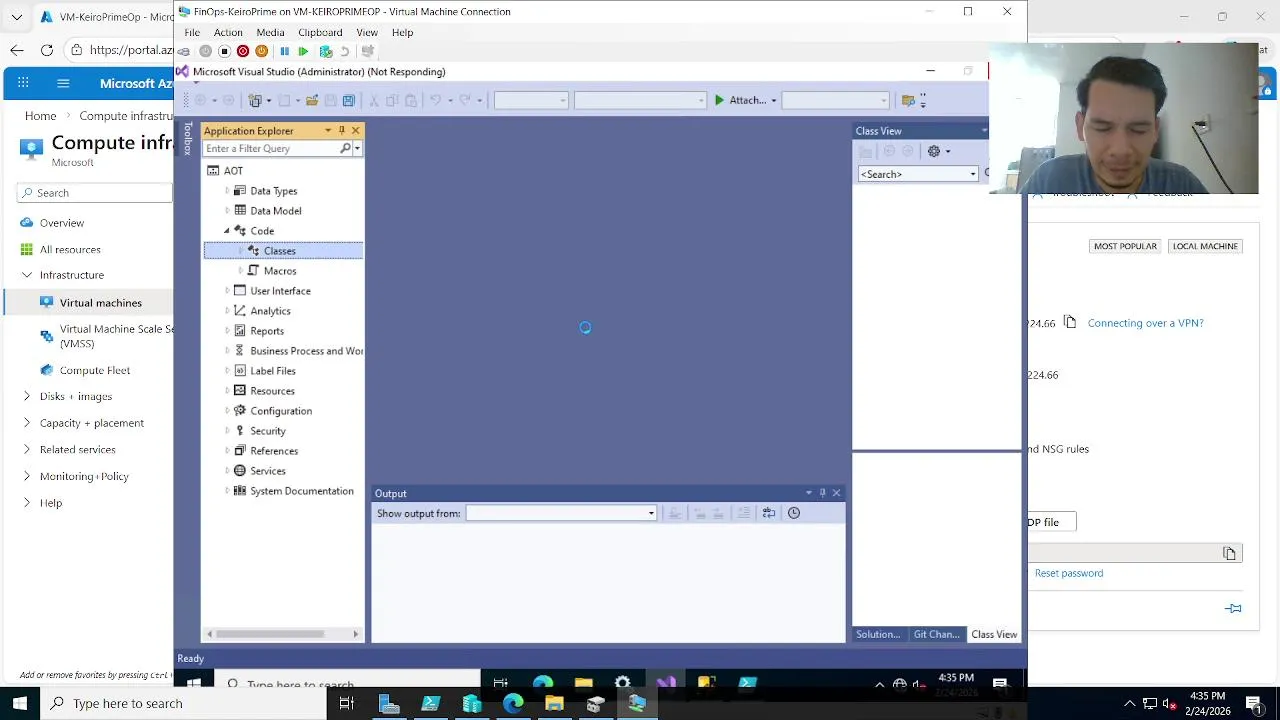Image resolution: width=1280 pixels, height=720 pixels.
Task: Open the 'Show output from' dropdown
Action: [651, 513]
